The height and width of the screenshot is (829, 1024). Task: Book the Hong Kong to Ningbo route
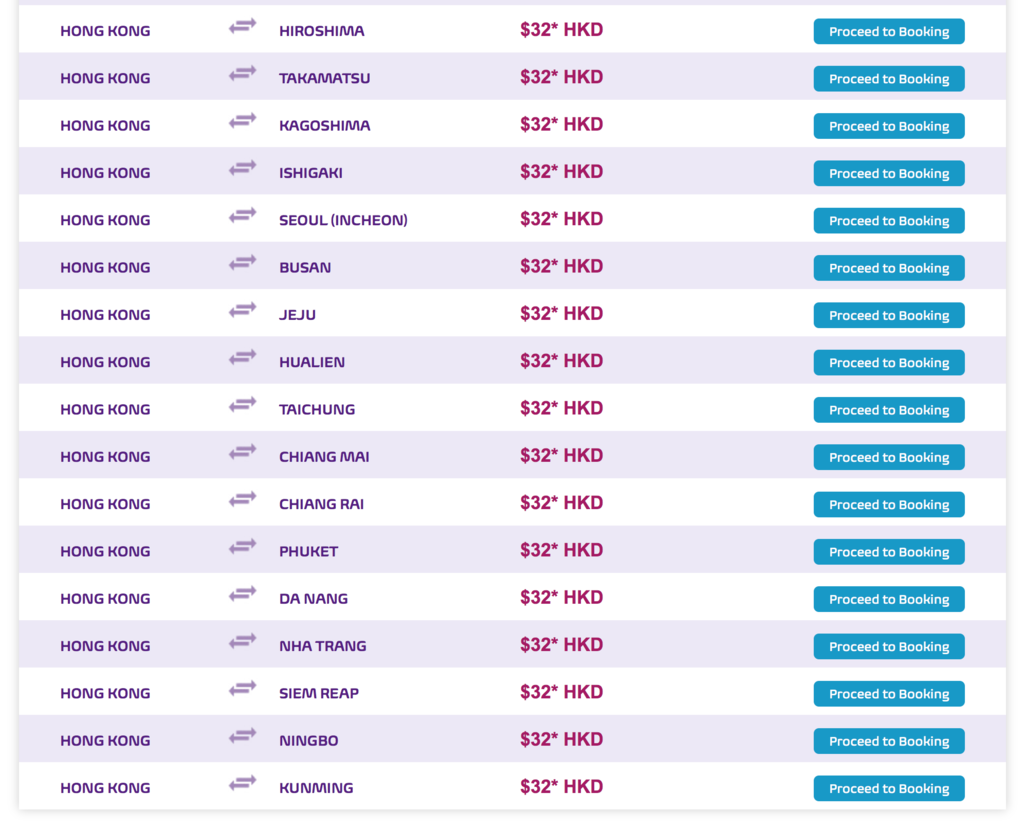pos(889,741)
